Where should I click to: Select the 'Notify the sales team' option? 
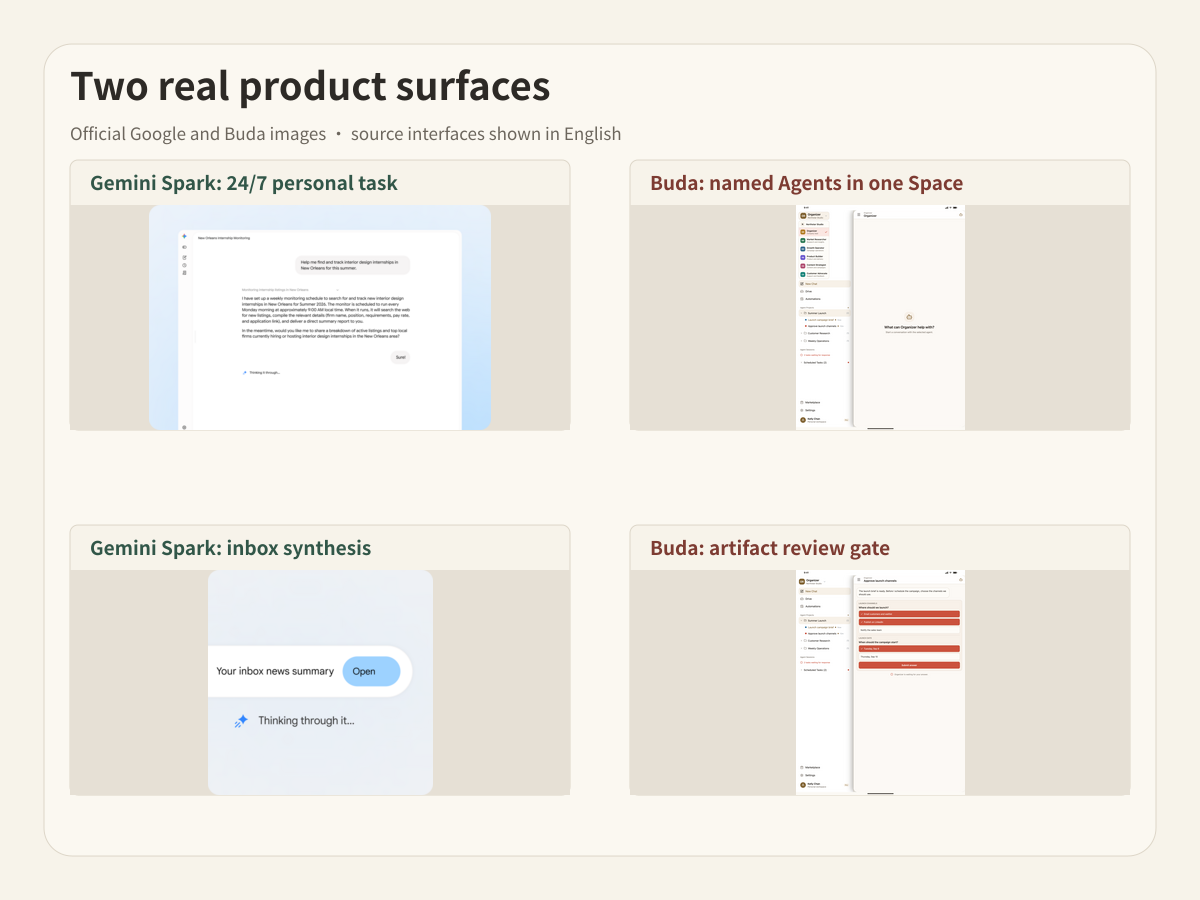coord(909,630)
